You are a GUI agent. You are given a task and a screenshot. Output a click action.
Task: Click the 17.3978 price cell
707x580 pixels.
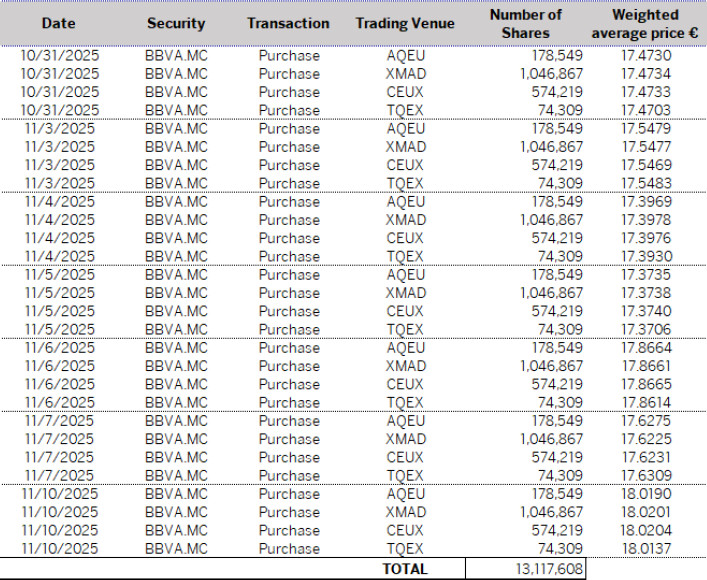[x=645, y=220]
